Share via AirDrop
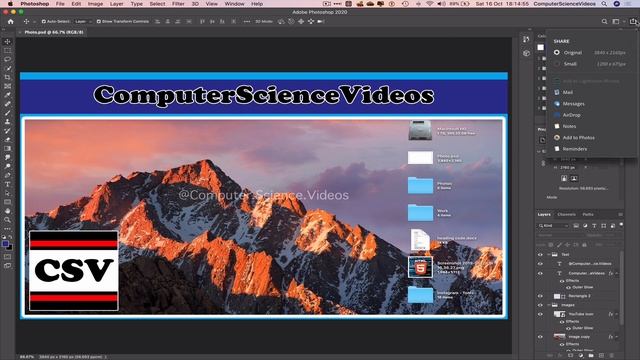 [571, 115]
